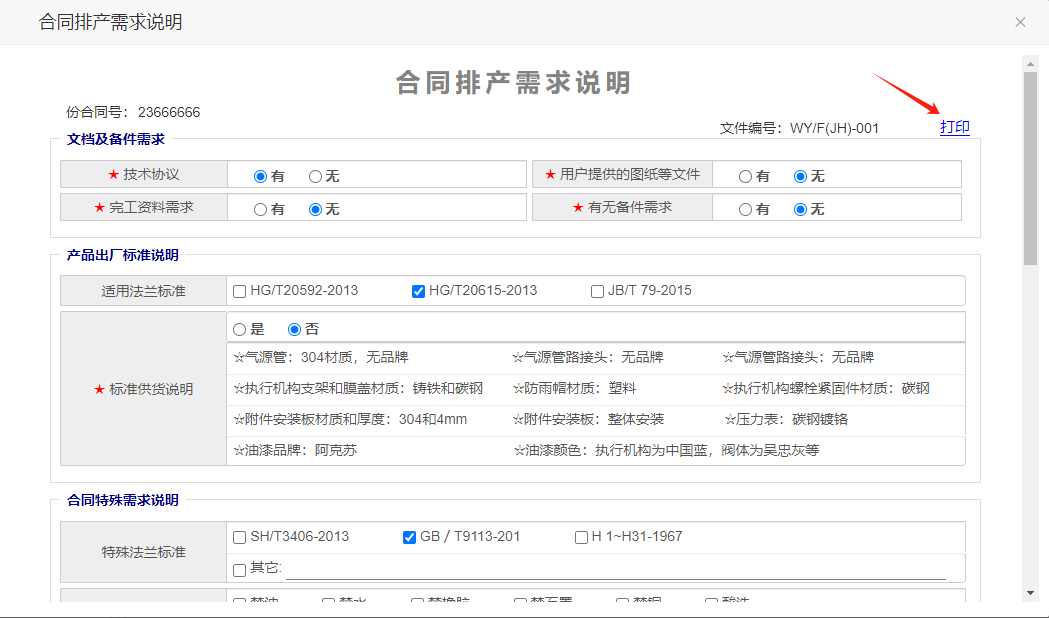This screenshot has height=618, width=1049.
Task: Select 有 for 完工资料需求
Action: click(x=260, y=209)
